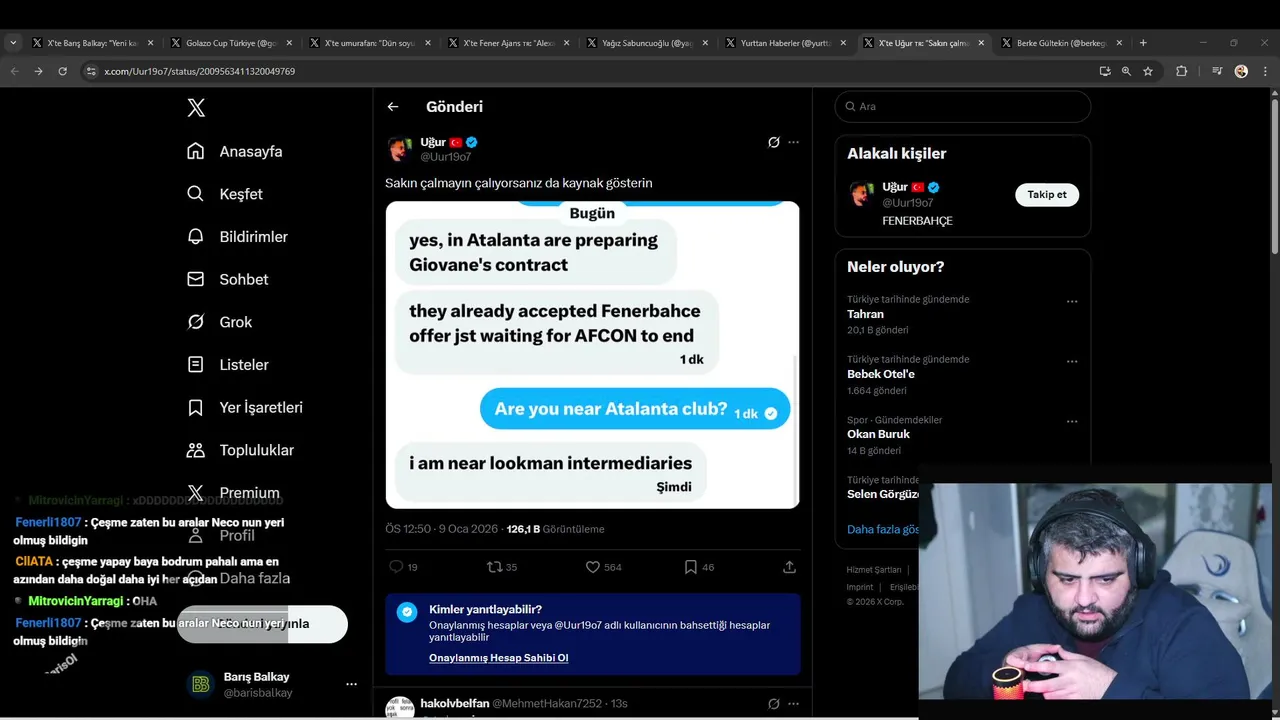Open more options on hakolvbelfan's reply
1280x720 pixels.
pyautogui.click(x=793, y=703)
